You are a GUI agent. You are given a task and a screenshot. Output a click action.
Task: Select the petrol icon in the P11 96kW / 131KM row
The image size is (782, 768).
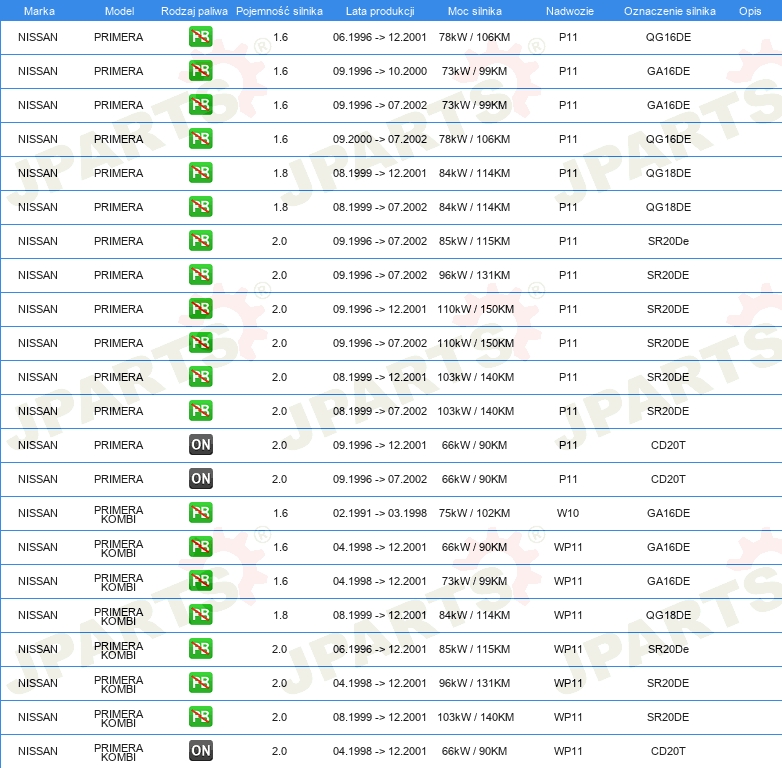[200, 275]
